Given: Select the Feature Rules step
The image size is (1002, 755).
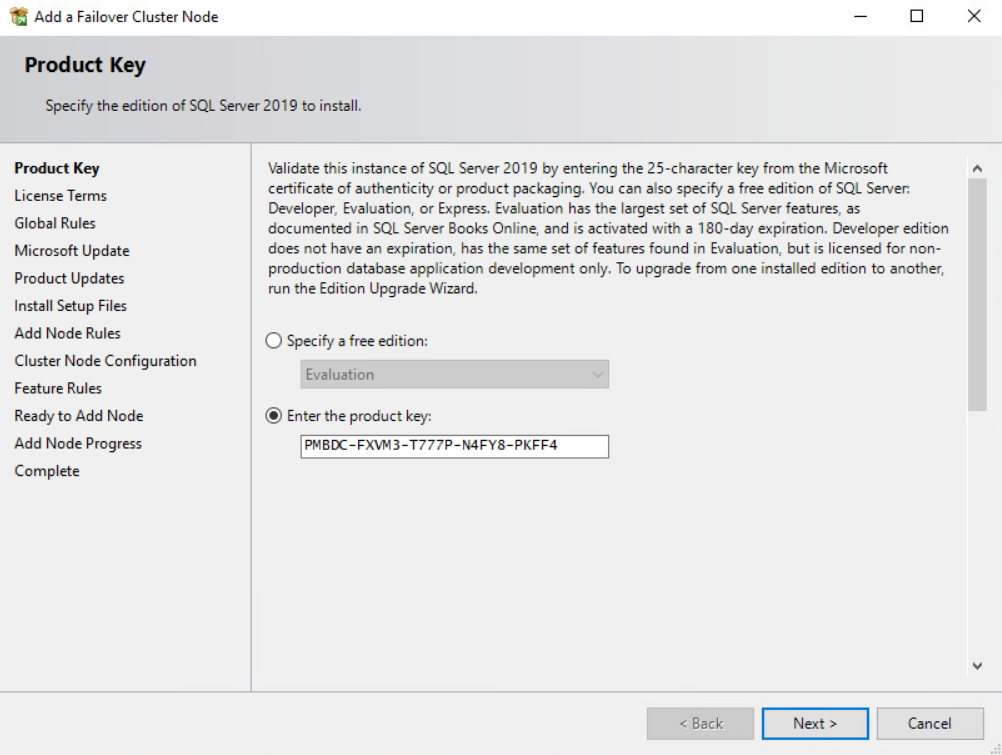Looking at the screenshot, I should pos(58,388).
